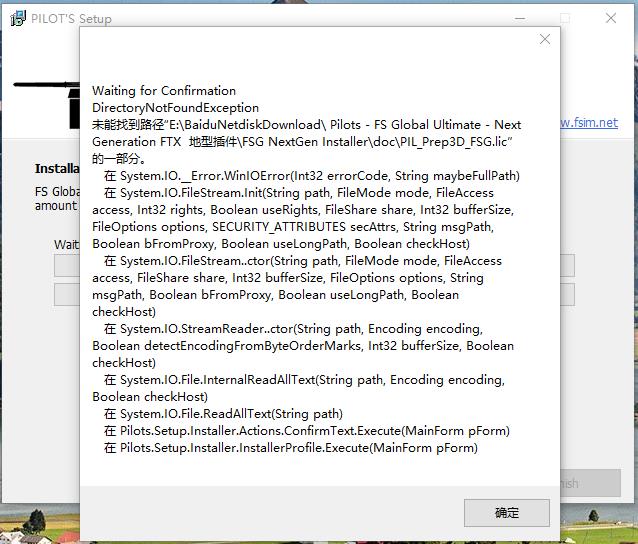Click the 'Waiting for Confirmation' text line

(x=164, y=90)
